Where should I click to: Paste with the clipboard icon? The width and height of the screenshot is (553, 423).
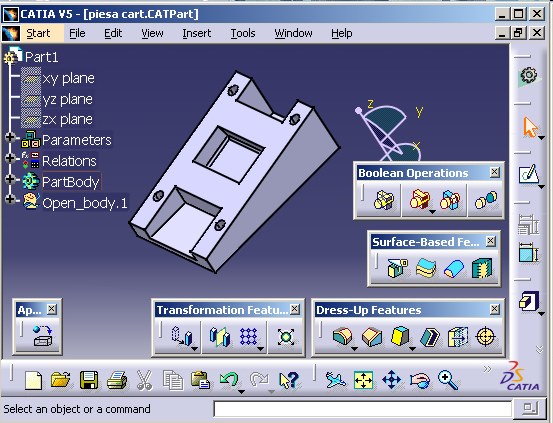(x=201, y=380)
